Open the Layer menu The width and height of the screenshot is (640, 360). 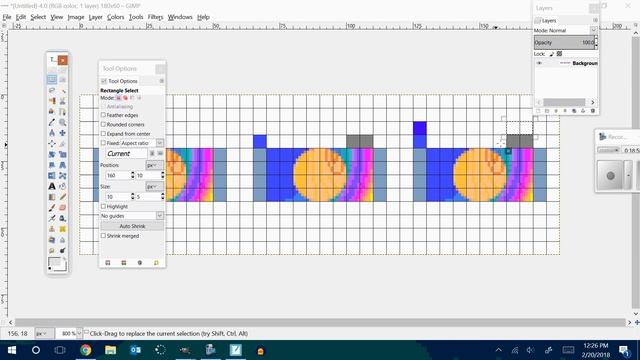96,17
